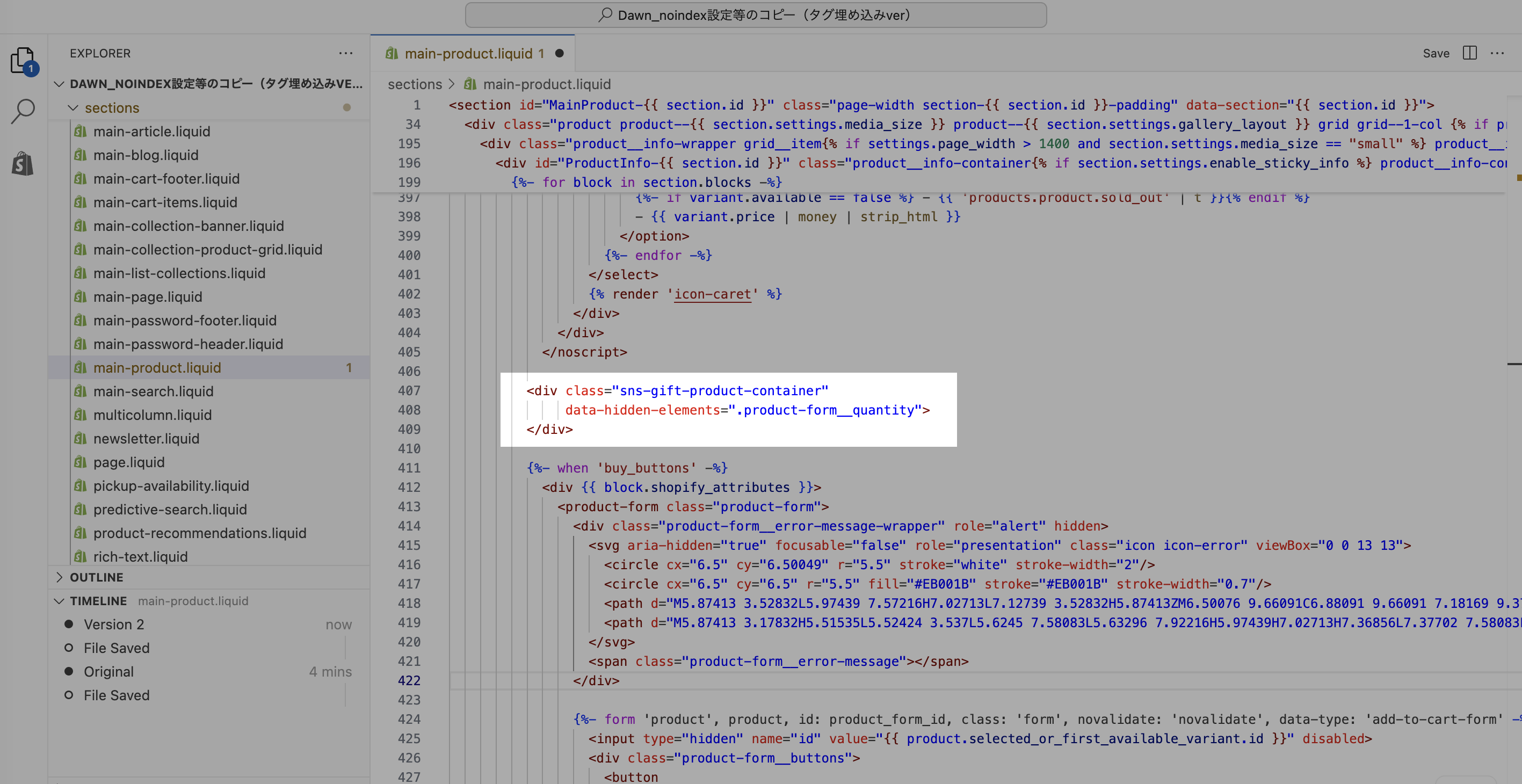The height and width of the screenshot is (784, 1522).
Task: Click Shopify icon on the editor tab
Action: pos(391,53)
